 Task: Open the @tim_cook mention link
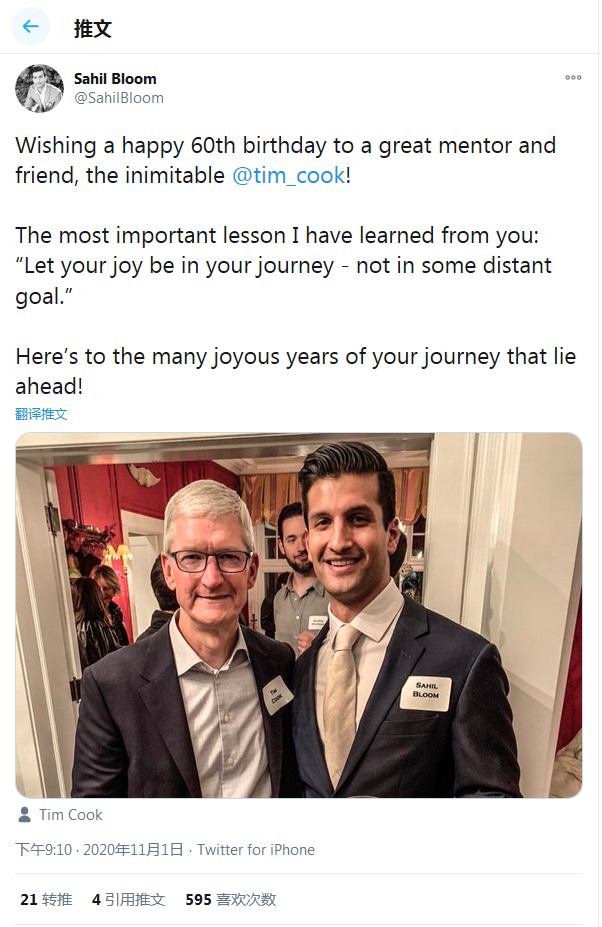click(x=289, y=176)
